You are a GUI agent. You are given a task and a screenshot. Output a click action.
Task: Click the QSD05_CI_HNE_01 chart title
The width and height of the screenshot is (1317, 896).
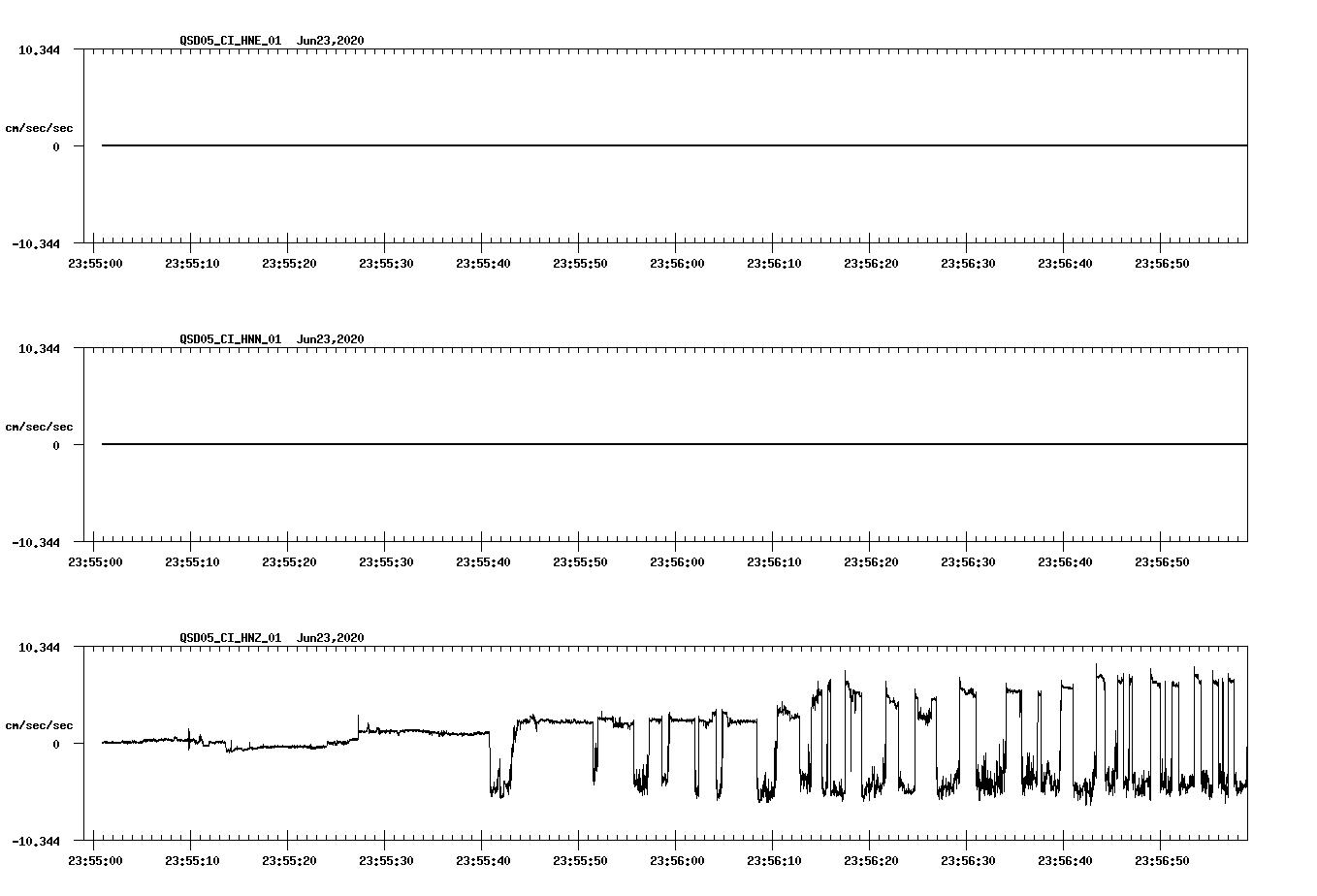[x=231, y=41]
